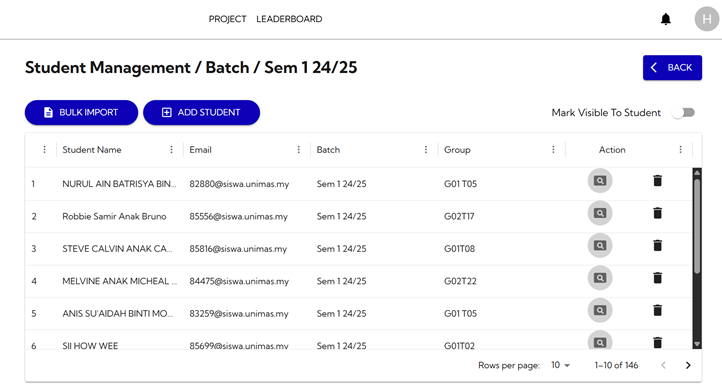
Task: Click group cell G01T02
Action: click(459, 345)
